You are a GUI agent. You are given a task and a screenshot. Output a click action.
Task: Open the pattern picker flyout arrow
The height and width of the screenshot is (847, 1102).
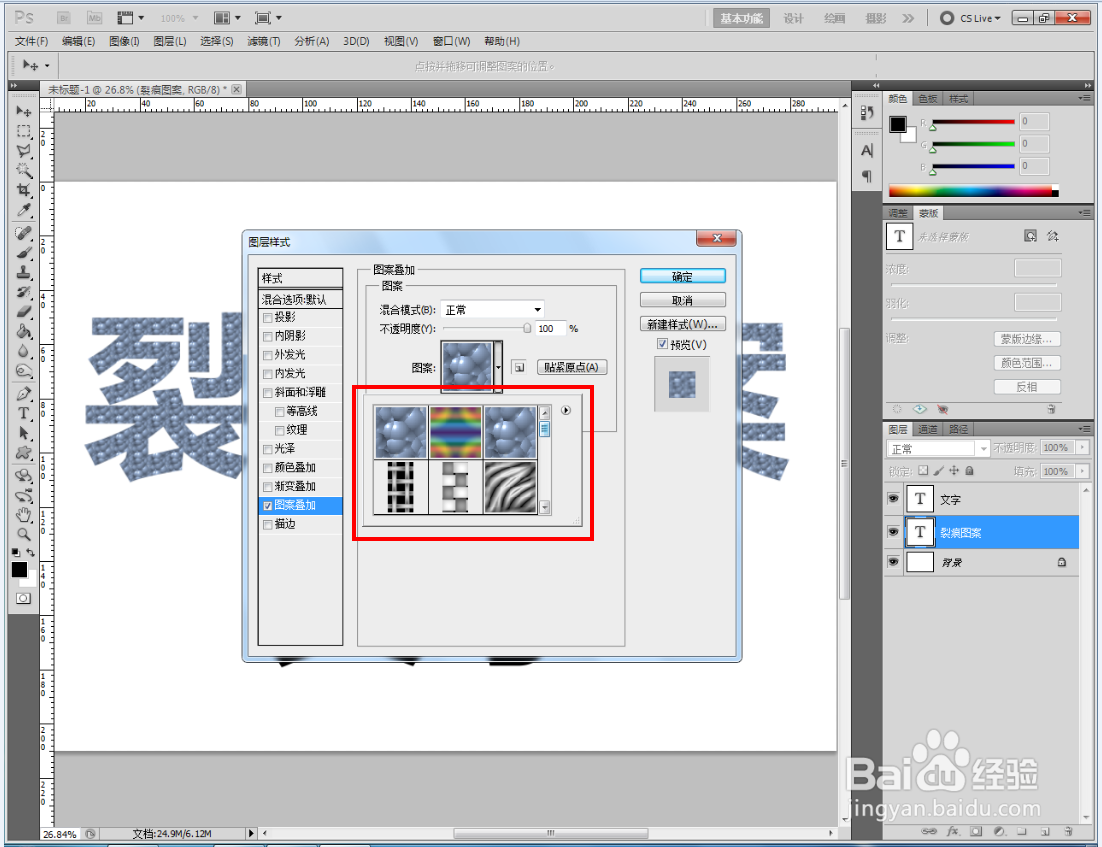pyautogui.click(x=566, y=410)
